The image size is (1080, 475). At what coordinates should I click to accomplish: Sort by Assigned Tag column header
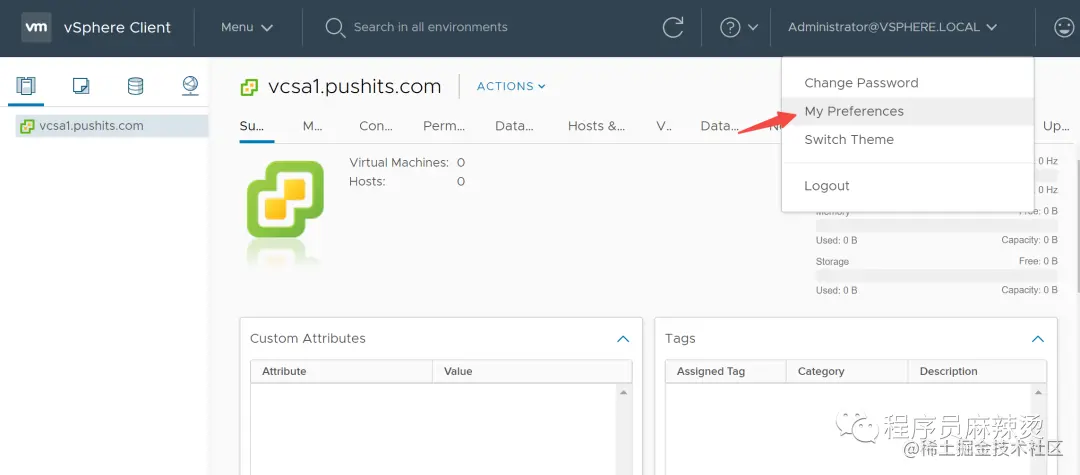point(726,371)
